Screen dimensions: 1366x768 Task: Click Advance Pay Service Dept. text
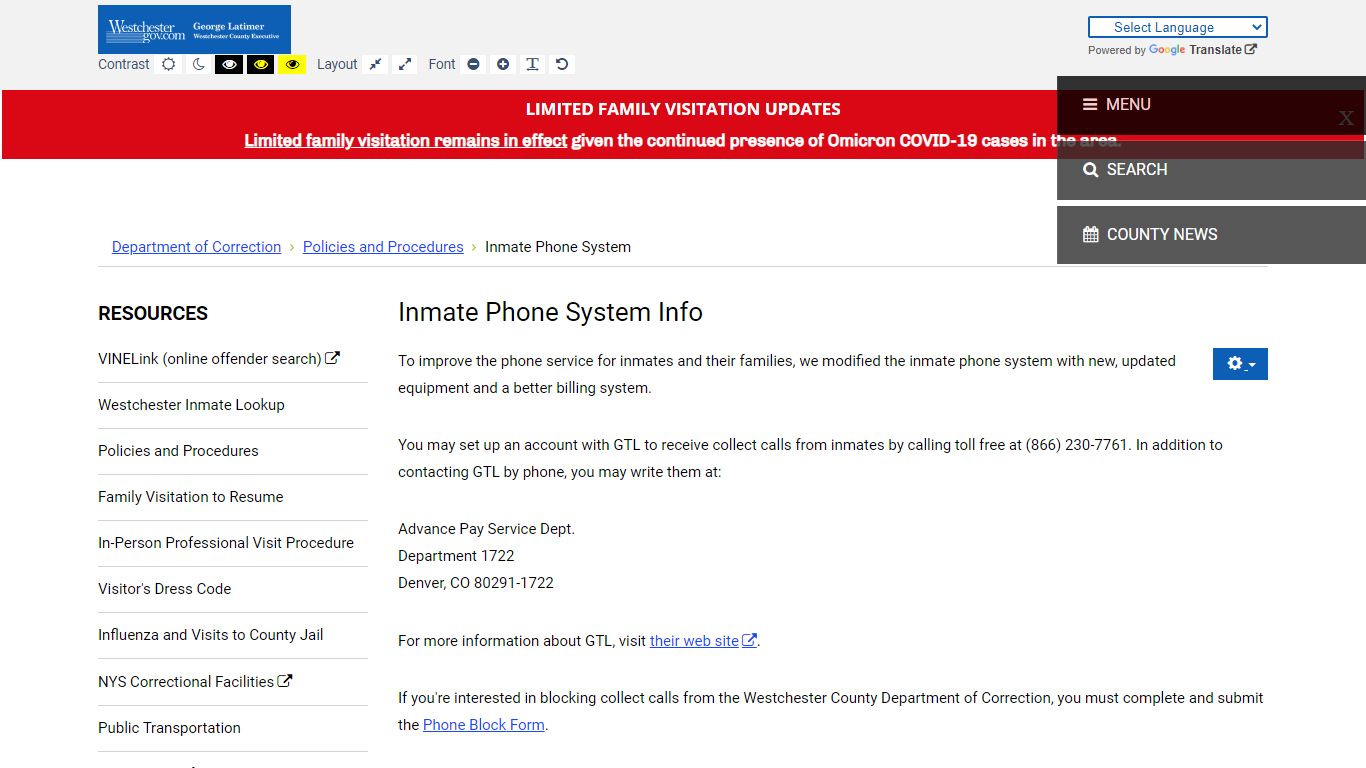coord(486,529)
